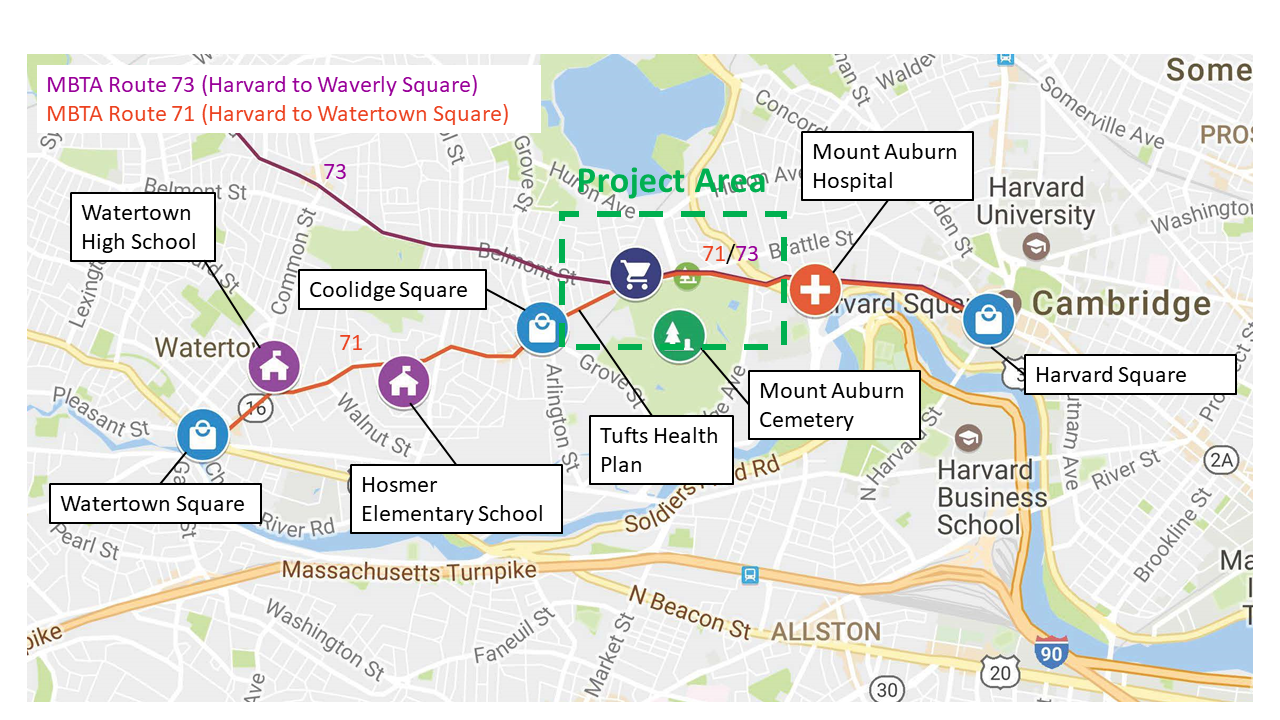Click the Hosmer Elementary School label box
Image resolution: width=1280 pixels, height=720 pixels.
pyautogui.click(x=455, y=499)
